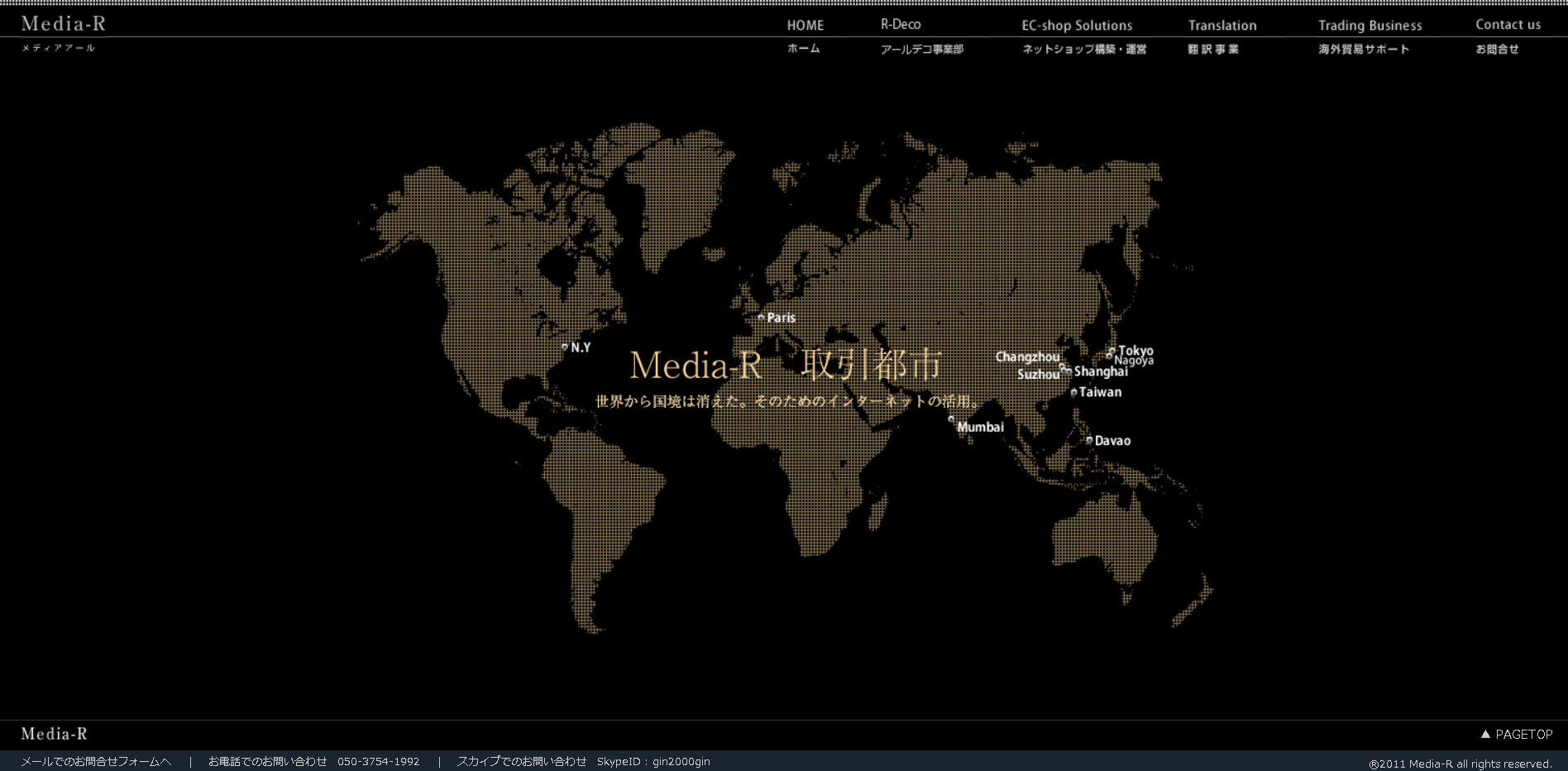The height and width of the screenshot is (771, 1568).
Task: Click Contact us in navigation
Action: tap(1508, 25)
